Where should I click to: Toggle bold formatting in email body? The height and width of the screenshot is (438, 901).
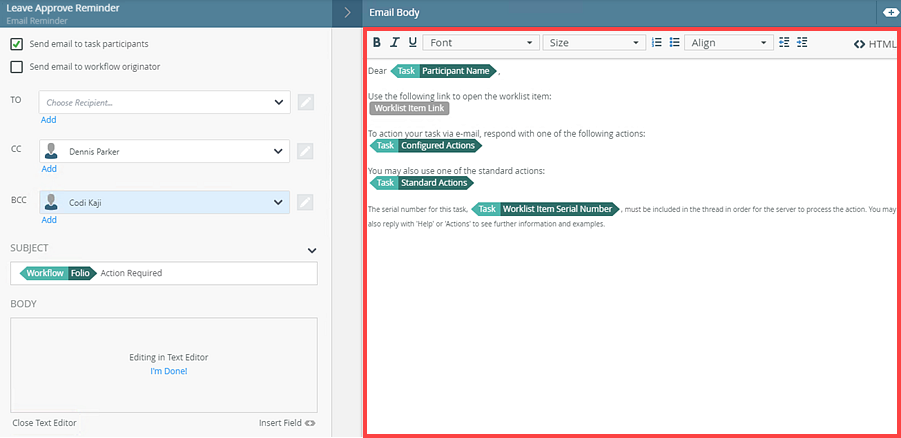tap(377, 43)
